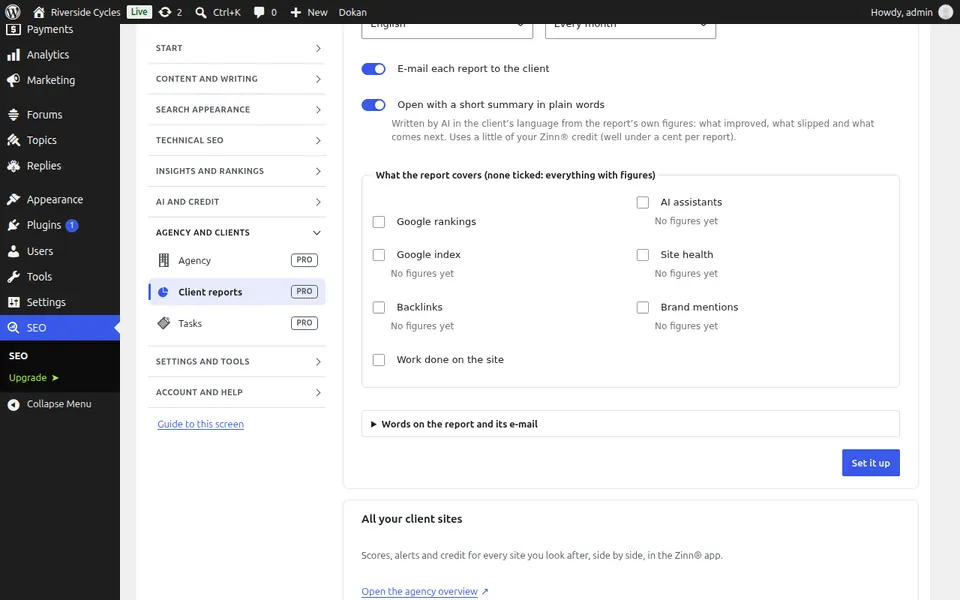This screenshot has height=600, width=960.
Task: Turn off e-mail each report to client
Action: pyautogui.click(x=373, y=69)
